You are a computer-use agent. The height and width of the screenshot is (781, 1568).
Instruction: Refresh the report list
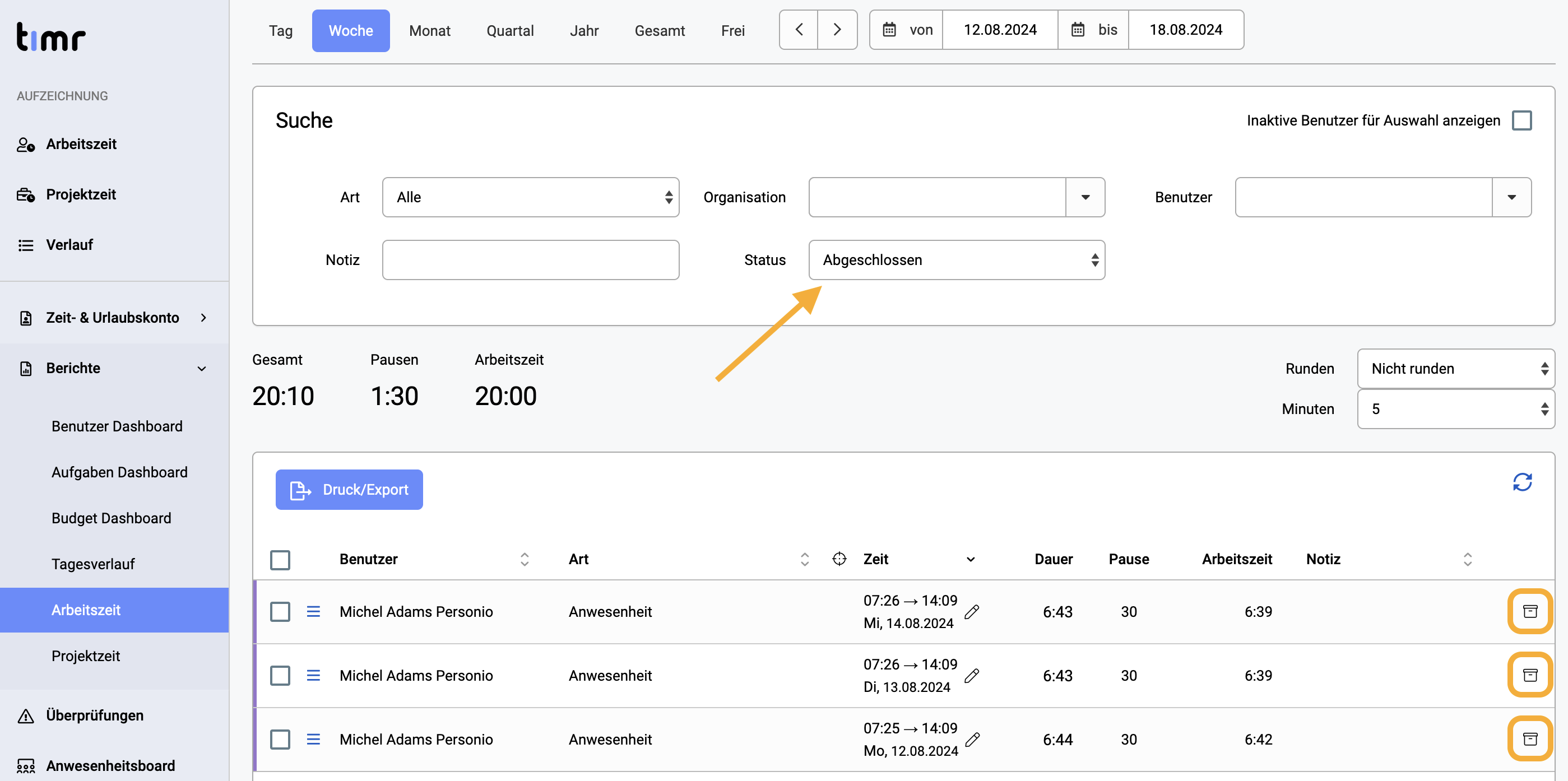click(1521, 482)
